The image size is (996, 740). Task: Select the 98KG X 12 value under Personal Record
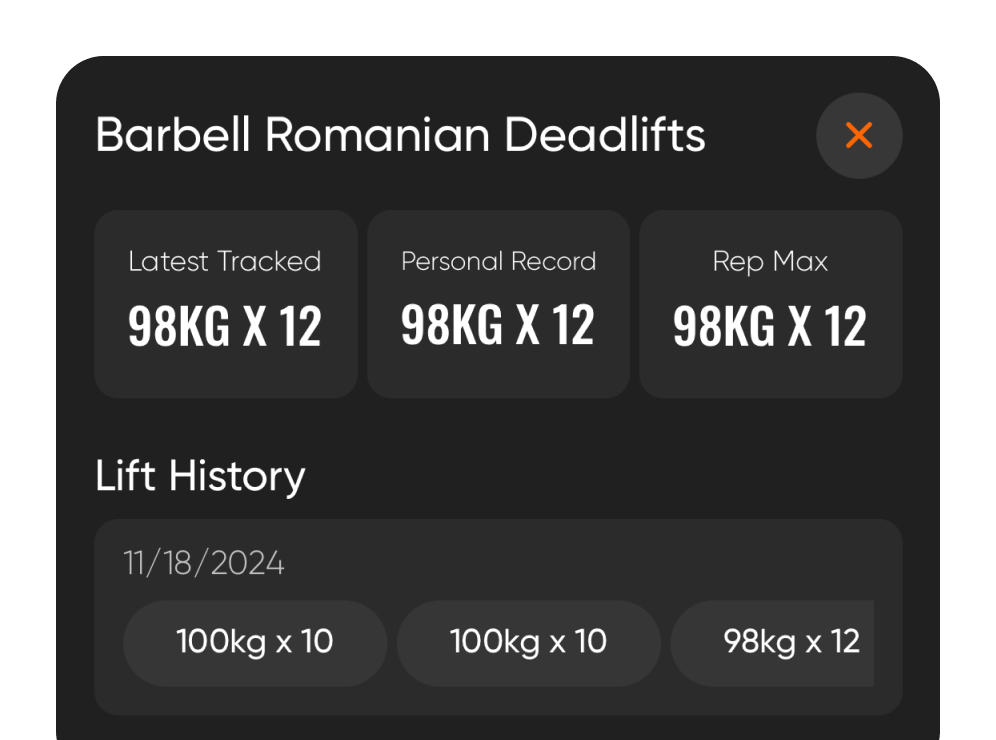[x=498, y=326]
